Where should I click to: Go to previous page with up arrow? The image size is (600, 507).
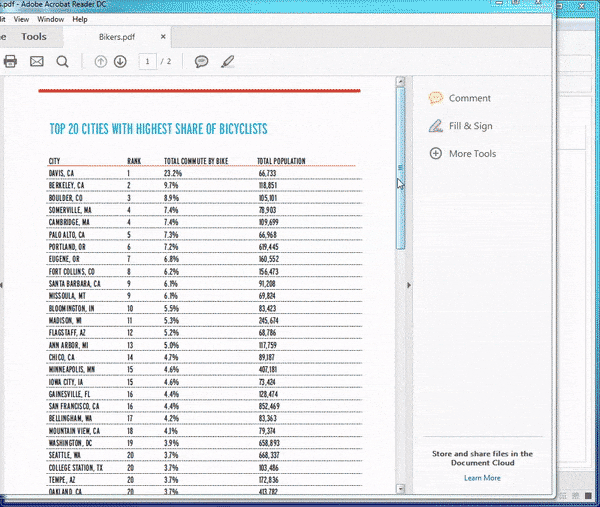[x=100, y=62]
